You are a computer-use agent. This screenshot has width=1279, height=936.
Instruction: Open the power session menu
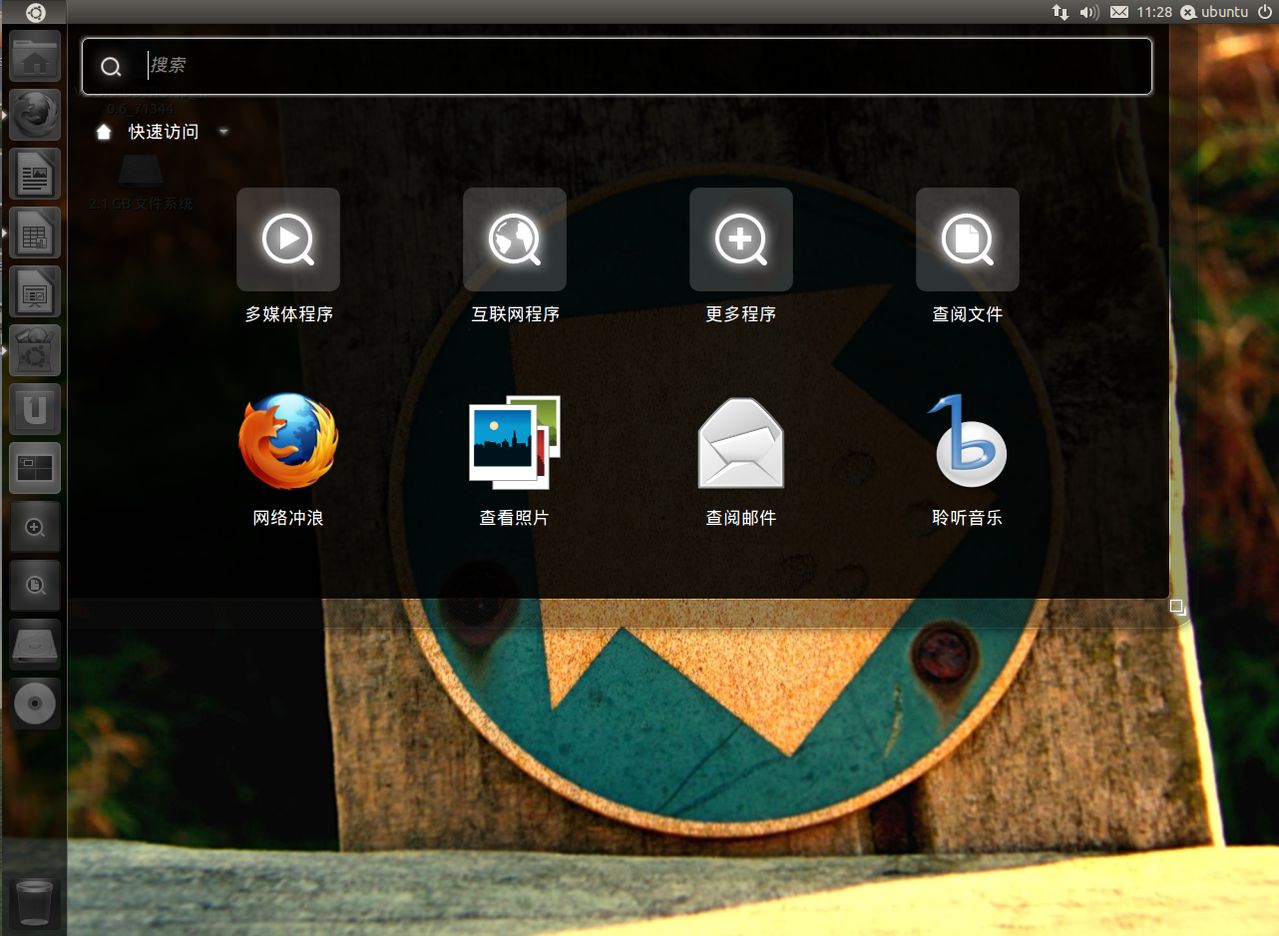point(1264,12)
